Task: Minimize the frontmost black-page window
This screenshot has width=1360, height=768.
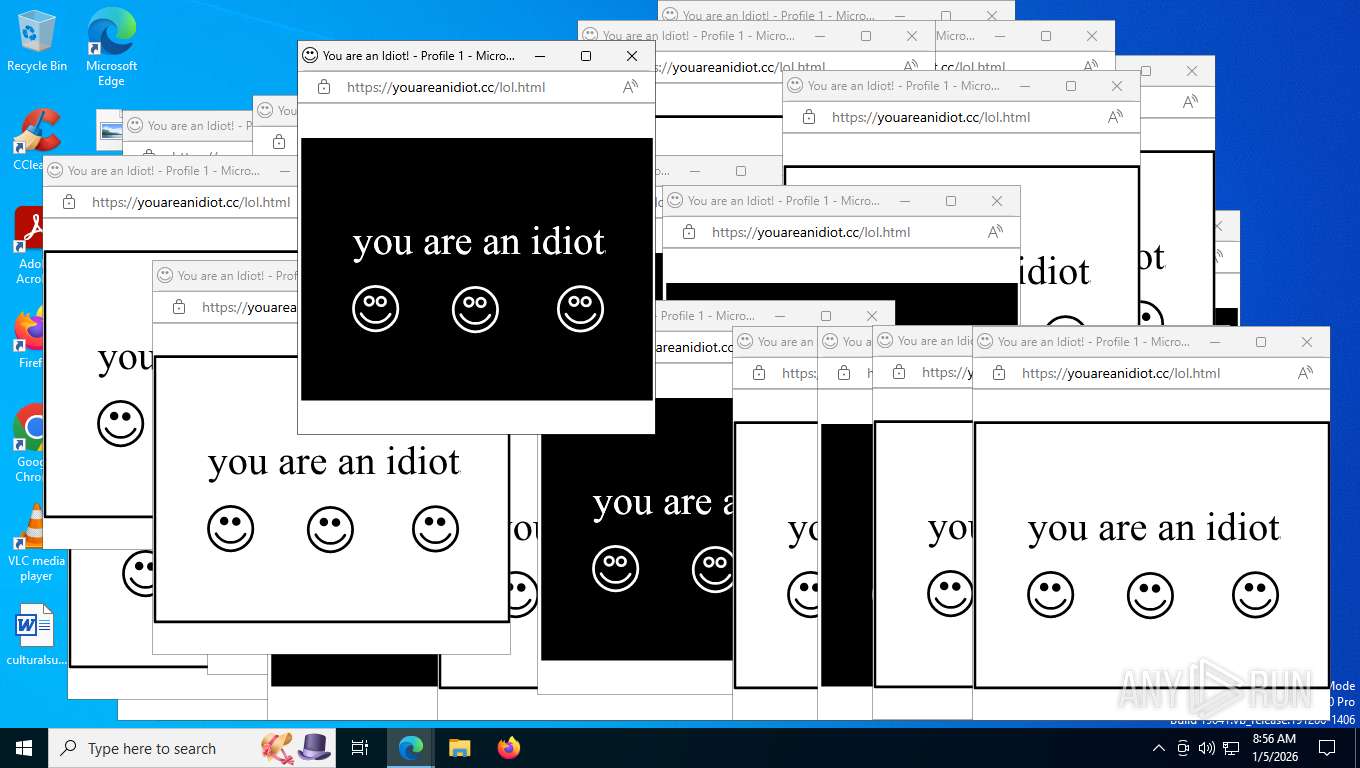Action: click(x=540, y=56)
